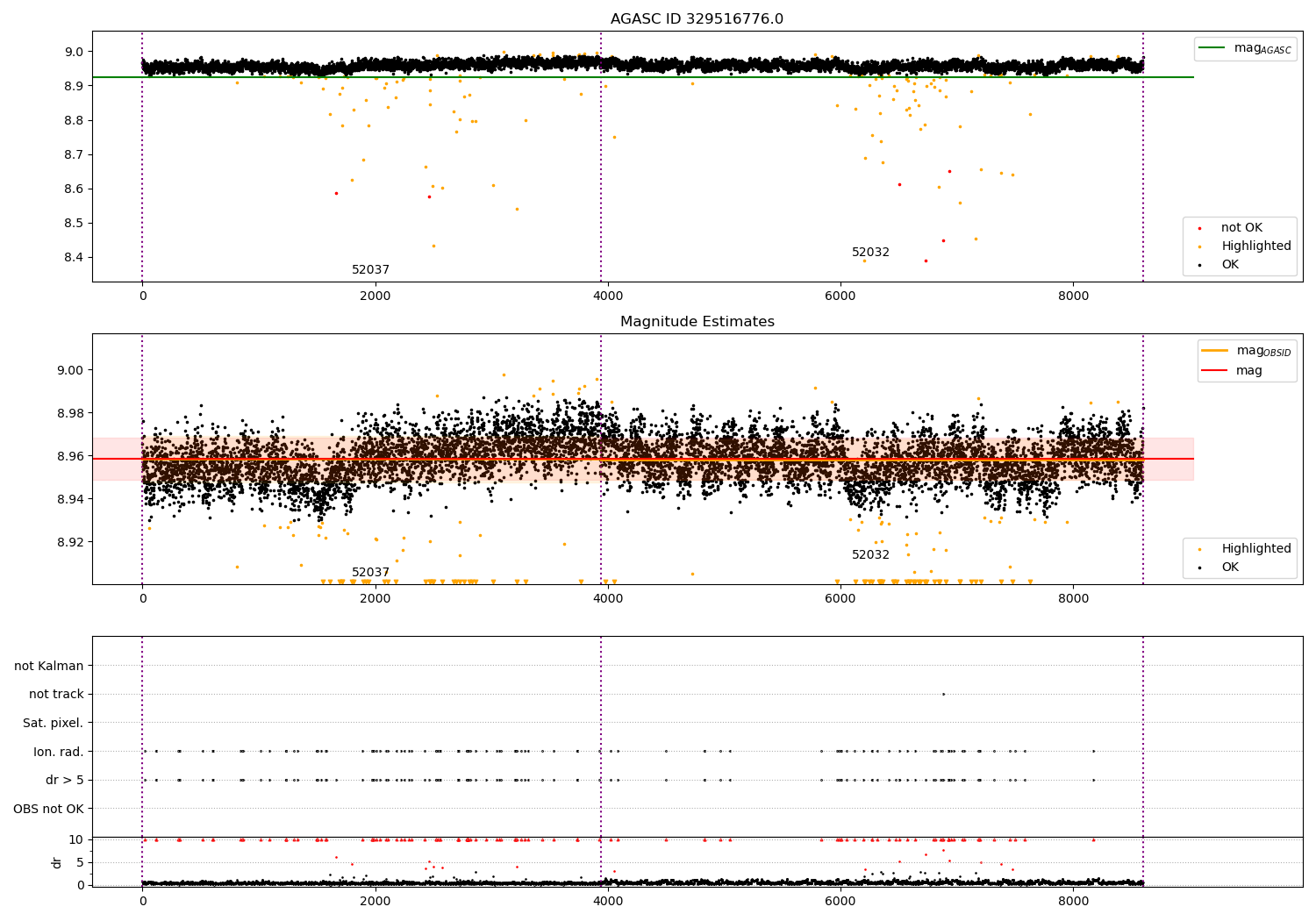
Task: Click the 52037 label in the middle plot
Action: pyautogui.click(x=370, y=573)
